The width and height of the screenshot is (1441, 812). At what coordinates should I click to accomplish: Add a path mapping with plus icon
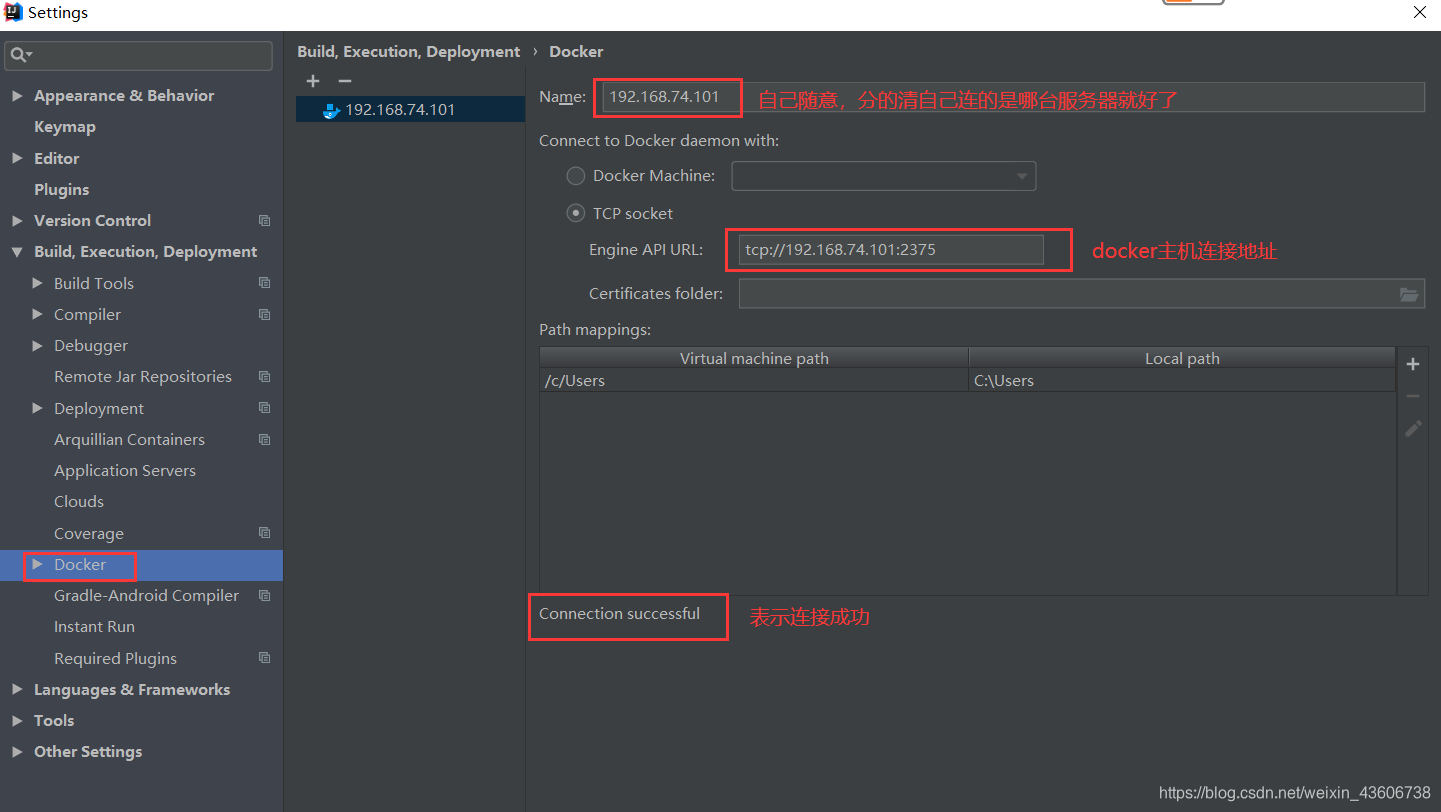coord(1413,364)
